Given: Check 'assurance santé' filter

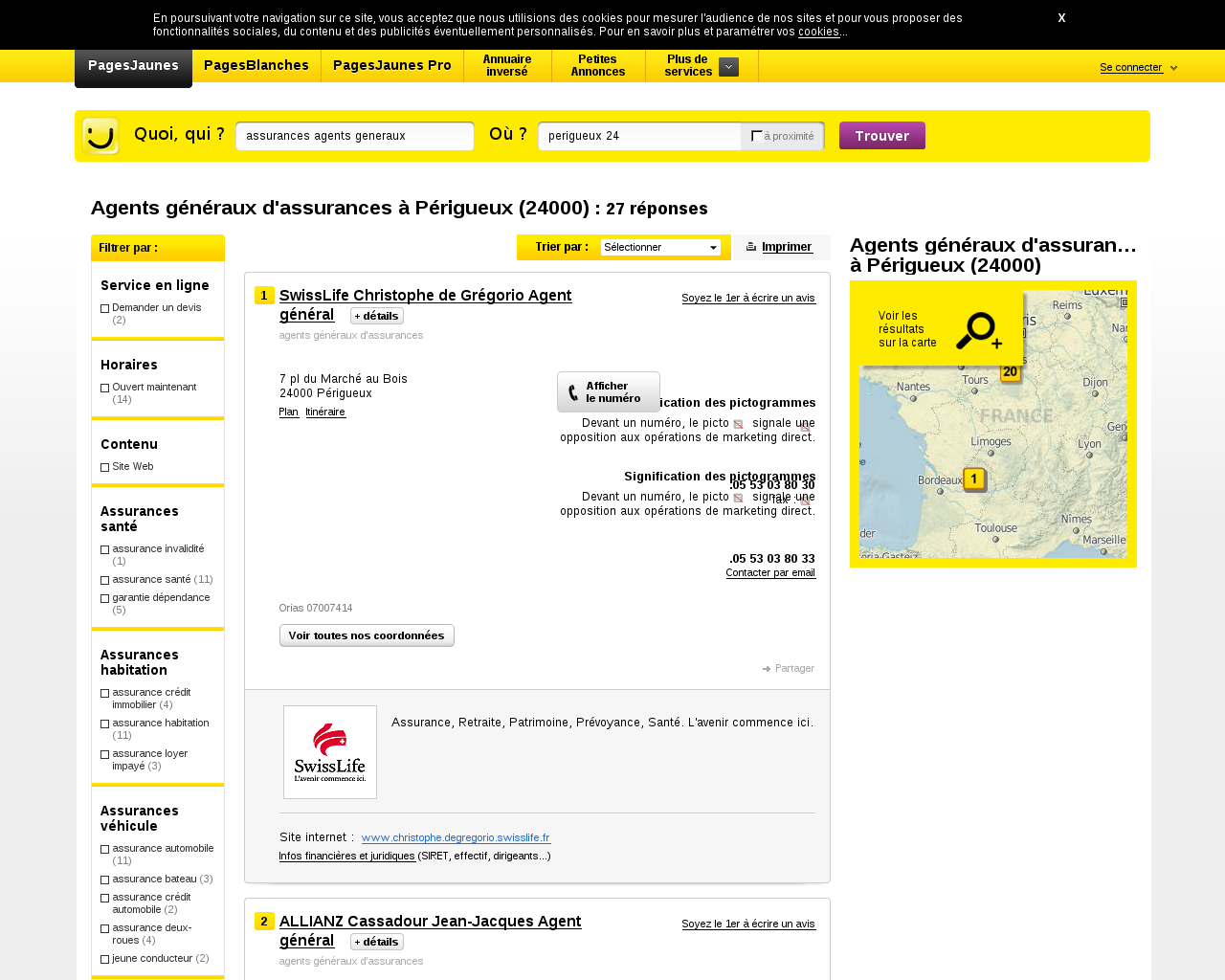Looking at the screenshot, I should click(105, 580).
